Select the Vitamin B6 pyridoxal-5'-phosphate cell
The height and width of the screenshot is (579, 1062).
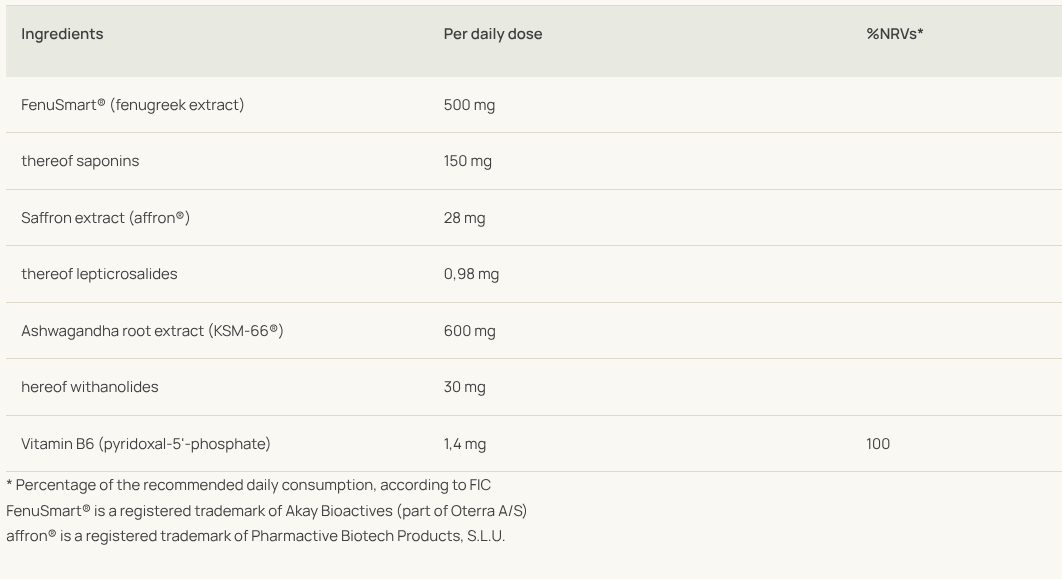[146, 444]
